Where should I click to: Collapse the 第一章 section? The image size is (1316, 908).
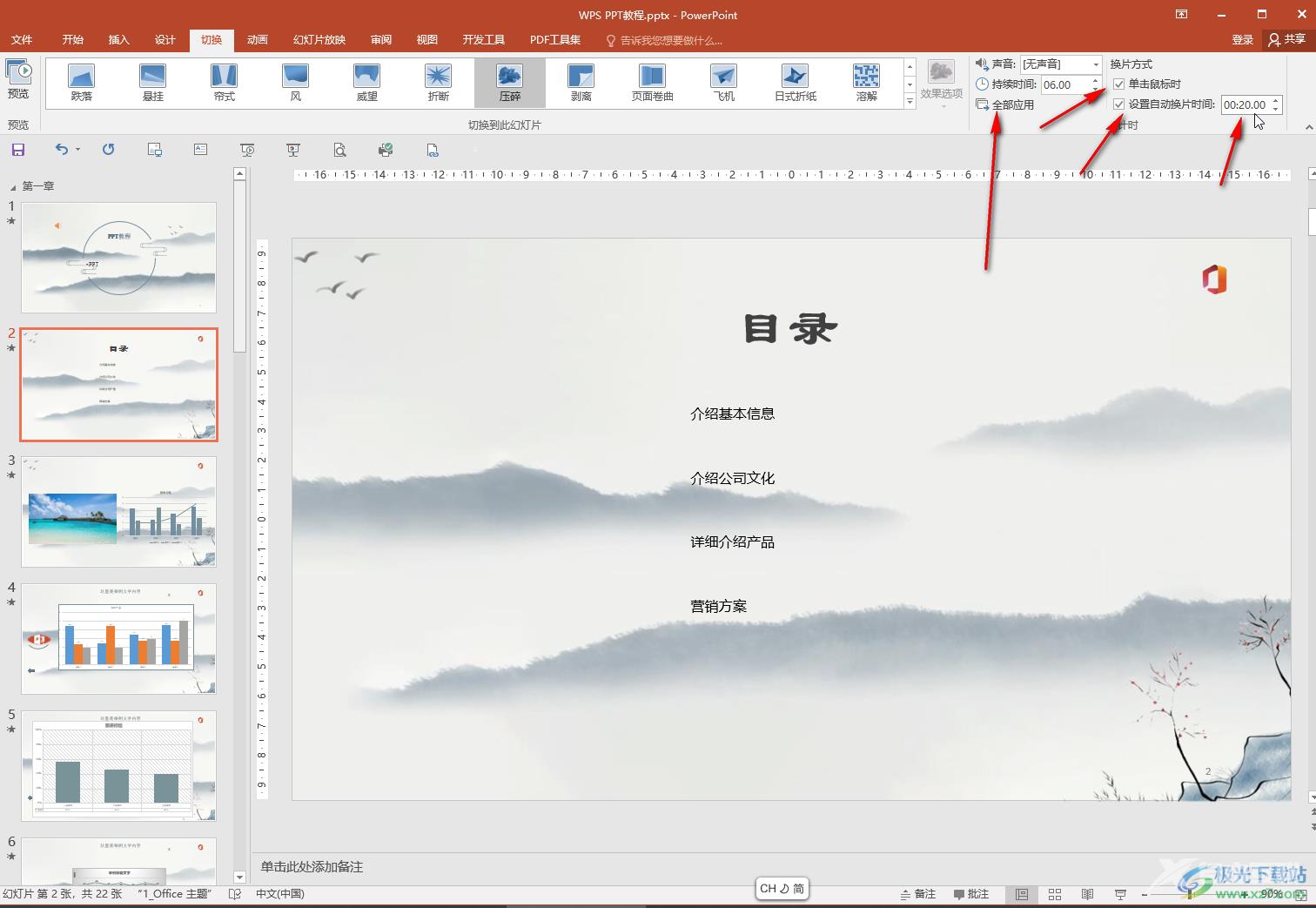[x=12, y=186]
